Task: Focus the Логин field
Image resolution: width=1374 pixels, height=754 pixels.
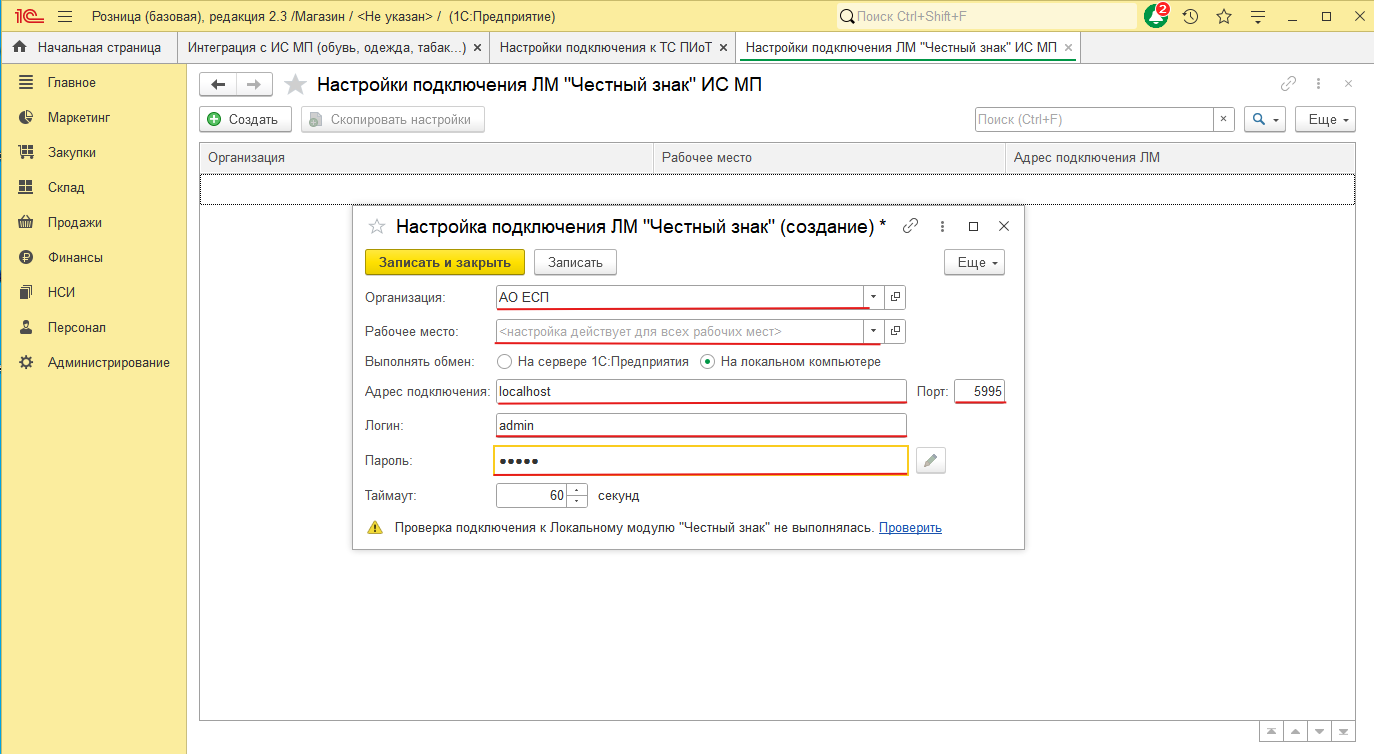Action: 701,425
